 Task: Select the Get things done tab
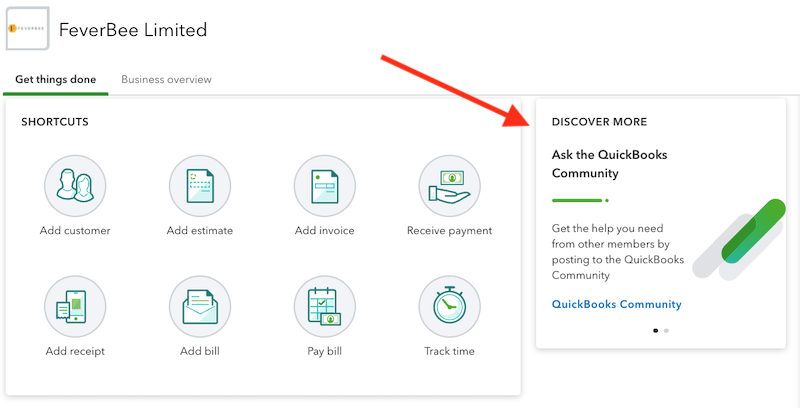(x=56, y=80)
